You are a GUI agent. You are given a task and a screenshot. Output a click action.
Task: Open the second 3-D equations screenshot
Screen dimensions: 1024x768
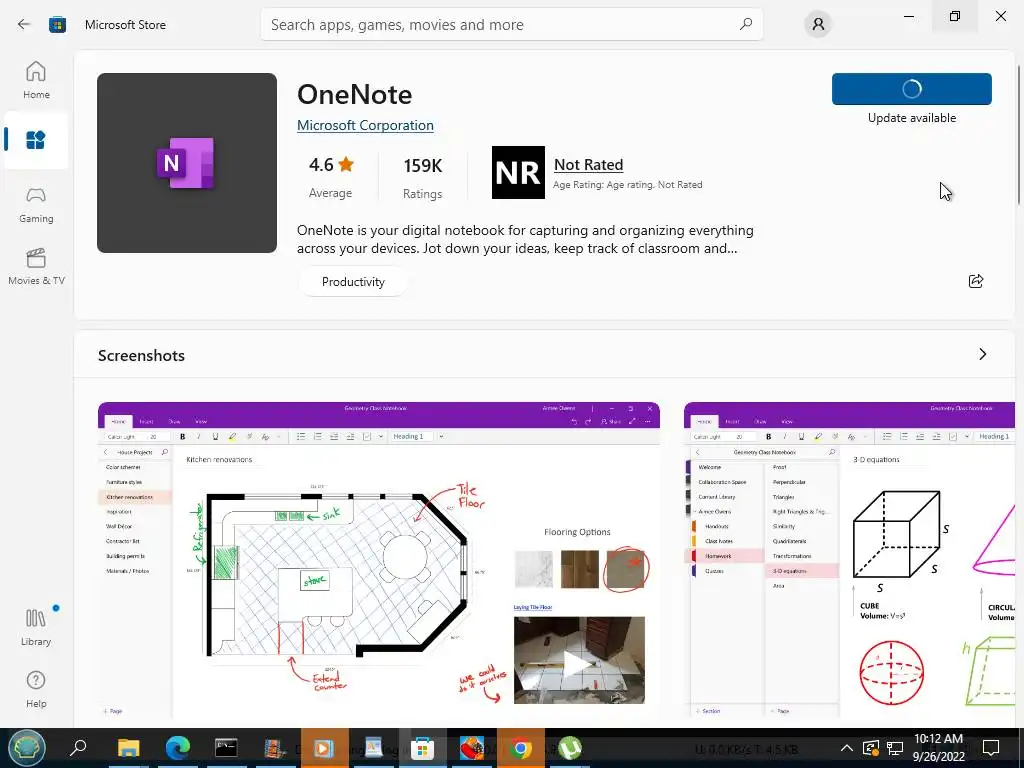click(x=849, y=559)
